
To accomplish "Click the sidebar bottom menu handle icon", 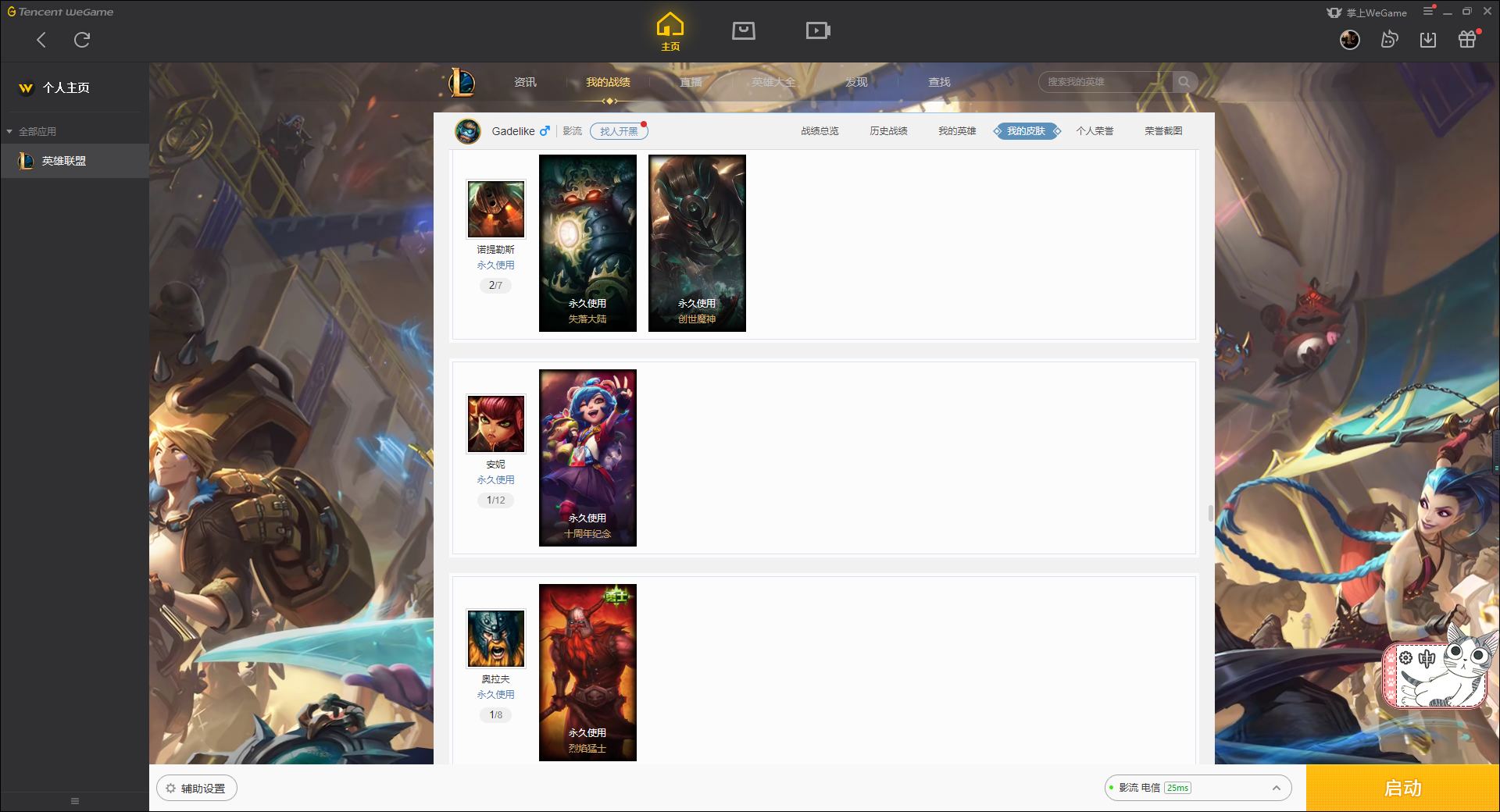I will tap(75, 801).
